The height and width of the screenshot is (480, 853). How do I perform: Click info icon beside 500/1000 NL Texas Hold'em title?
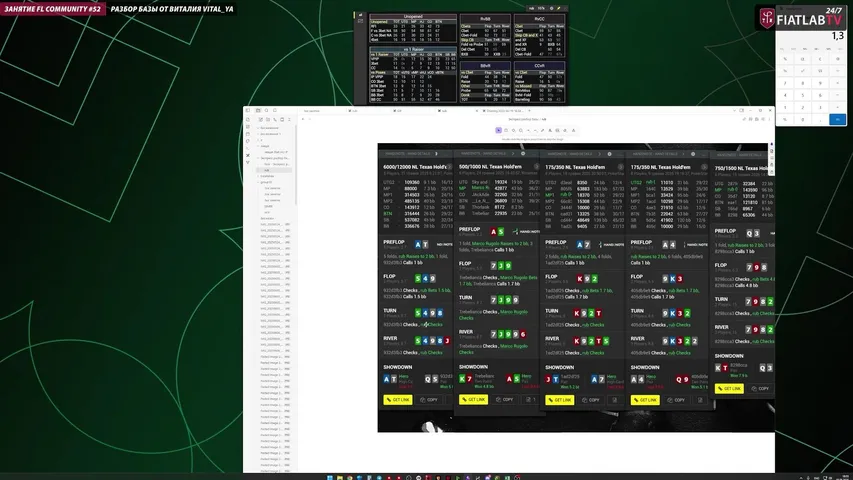[536, 167]
